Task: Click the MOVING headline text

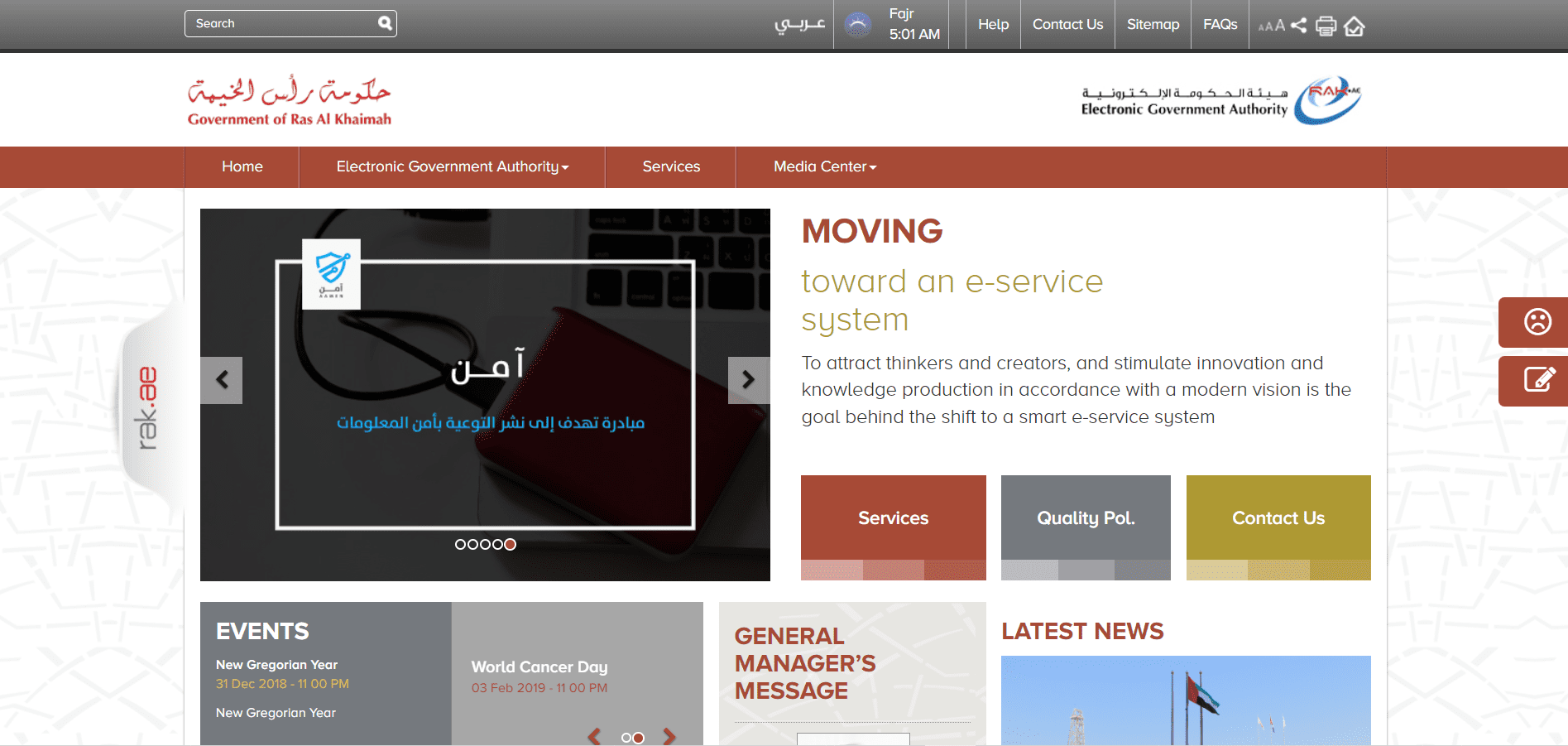Action: tap(872, 231)
